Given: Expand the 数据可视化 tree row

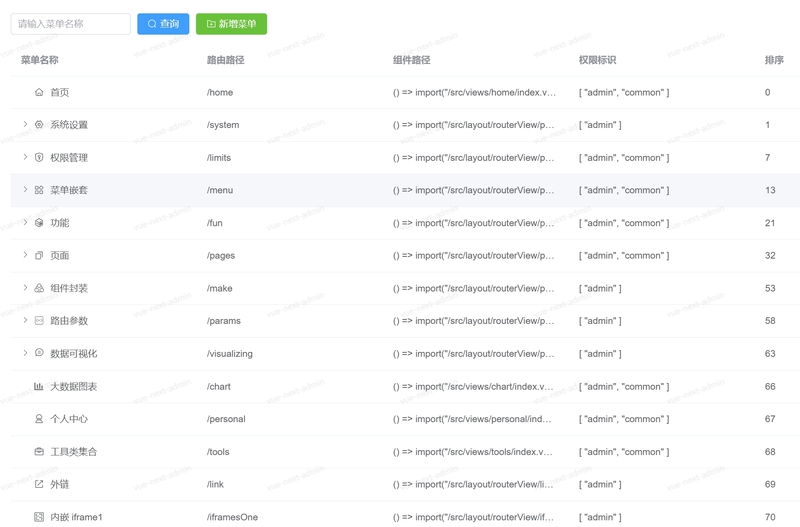Looking at the screenshot, I should [25, 353].
